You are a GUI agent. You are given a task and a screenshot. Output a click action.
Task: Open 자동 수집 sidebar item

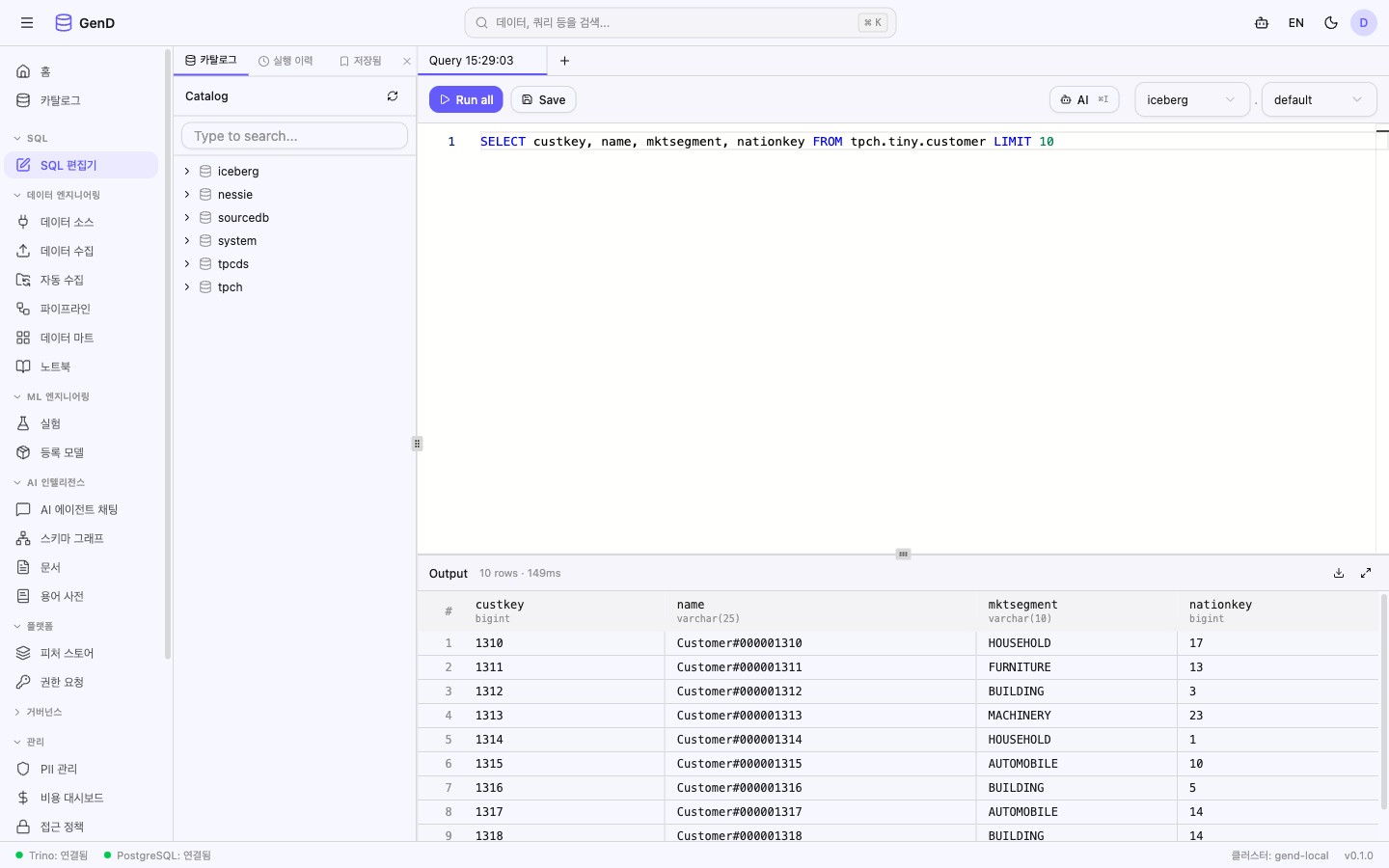point(81,280)
